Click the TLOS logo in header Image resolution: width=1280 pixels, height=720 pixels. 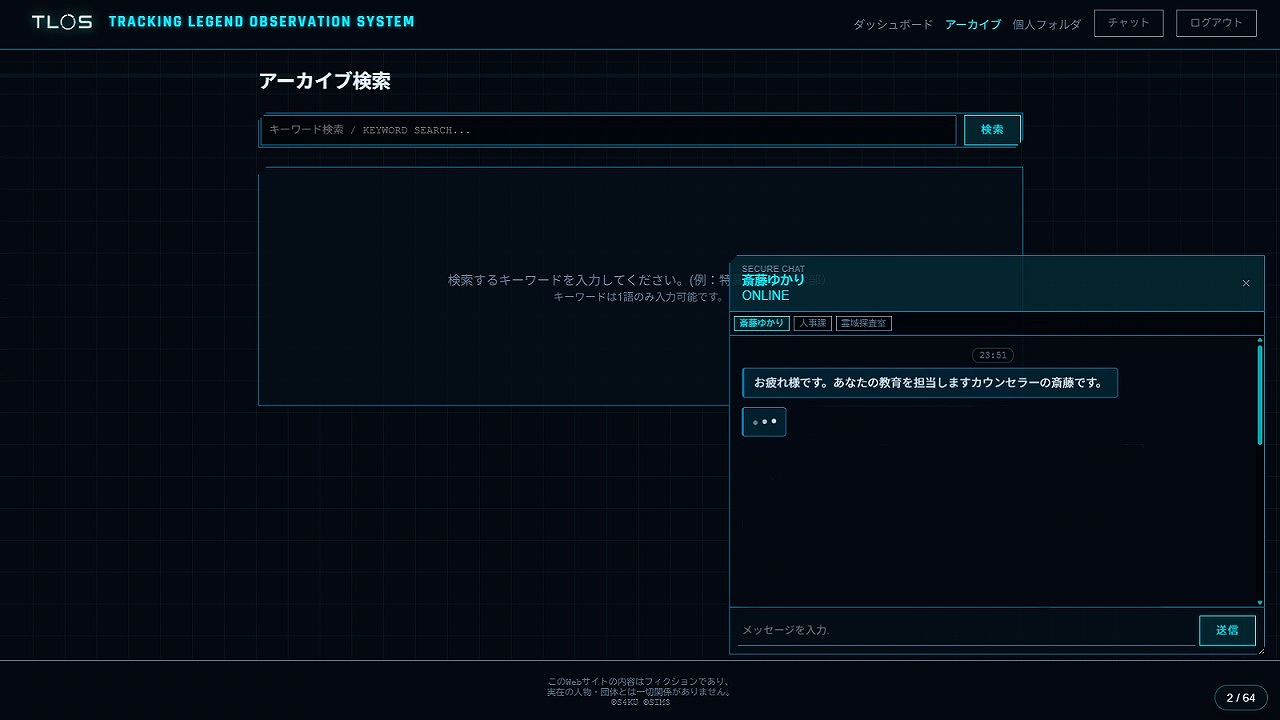(x=61, y=22)
